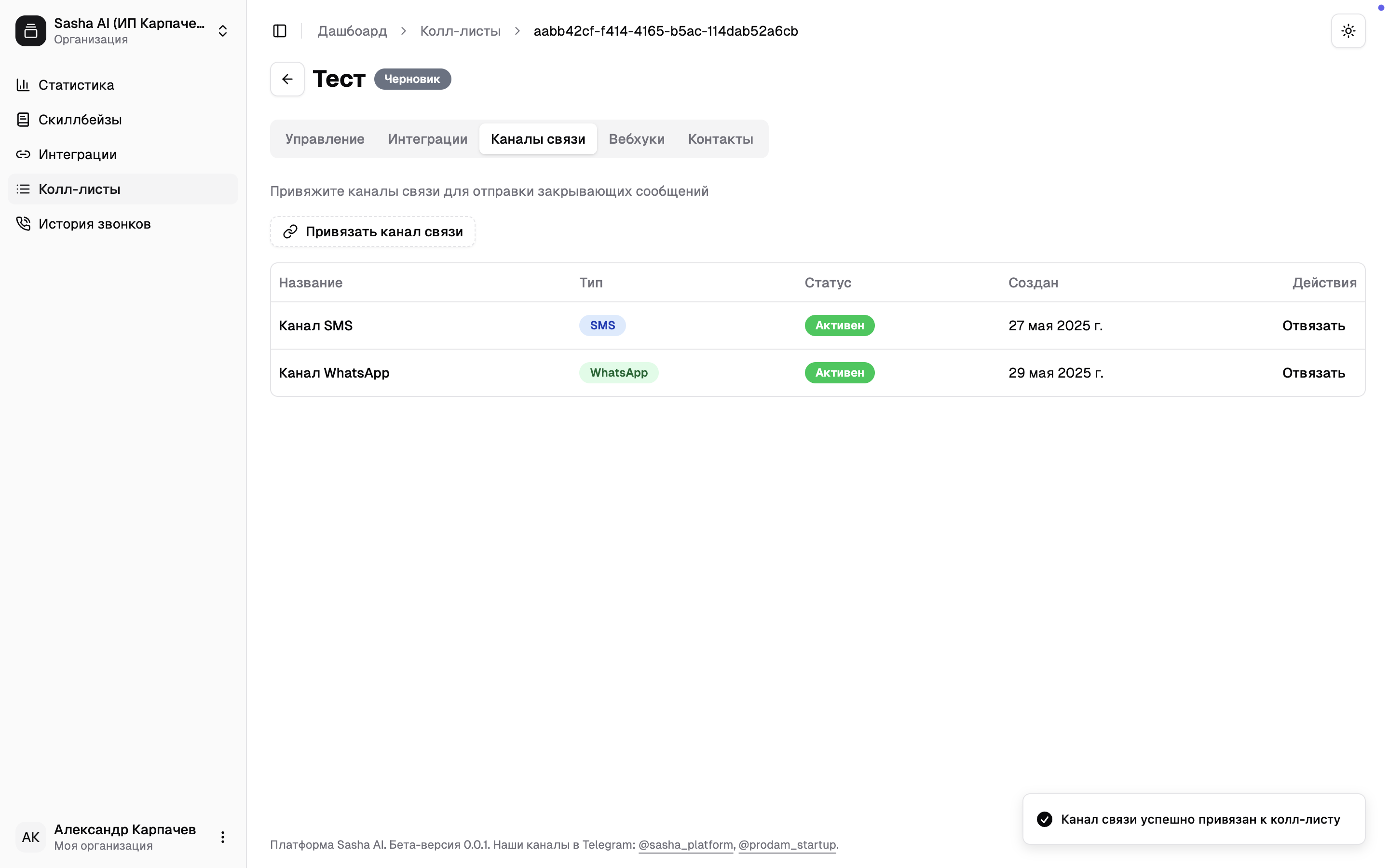The width and height of the screenshot is (1389, 868).
Task: Open Скиллбейзы in the sidebar
Action: coord(80,120)
